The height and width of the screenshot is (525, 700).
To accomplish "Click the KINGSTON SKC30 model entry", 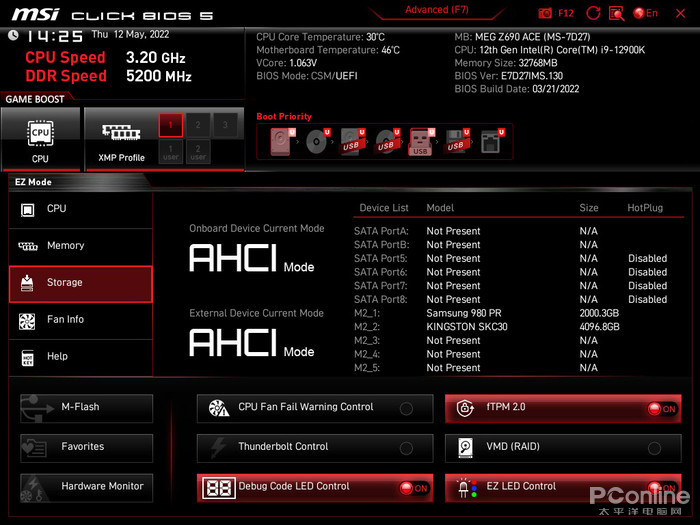I will pos(467,327).
